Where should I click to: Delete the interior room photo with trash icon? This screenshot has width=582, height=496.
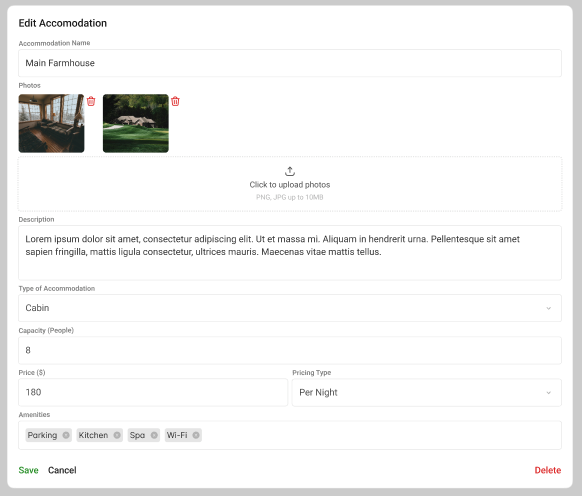point(91,101)
